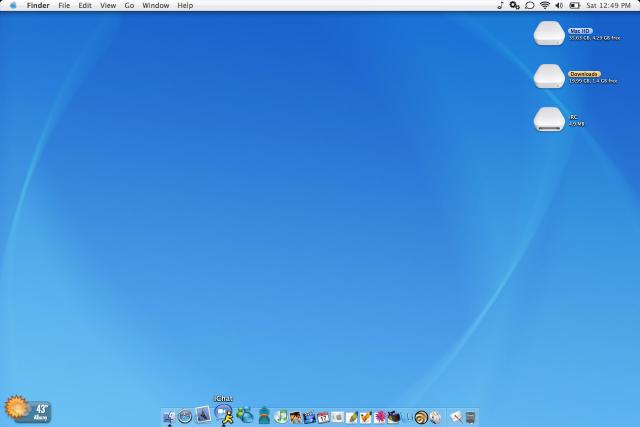Image resolution: width=640 pixels, height=427 pixels.
Task: Open the Wi-Fi status menu
Action: point(544,5)
